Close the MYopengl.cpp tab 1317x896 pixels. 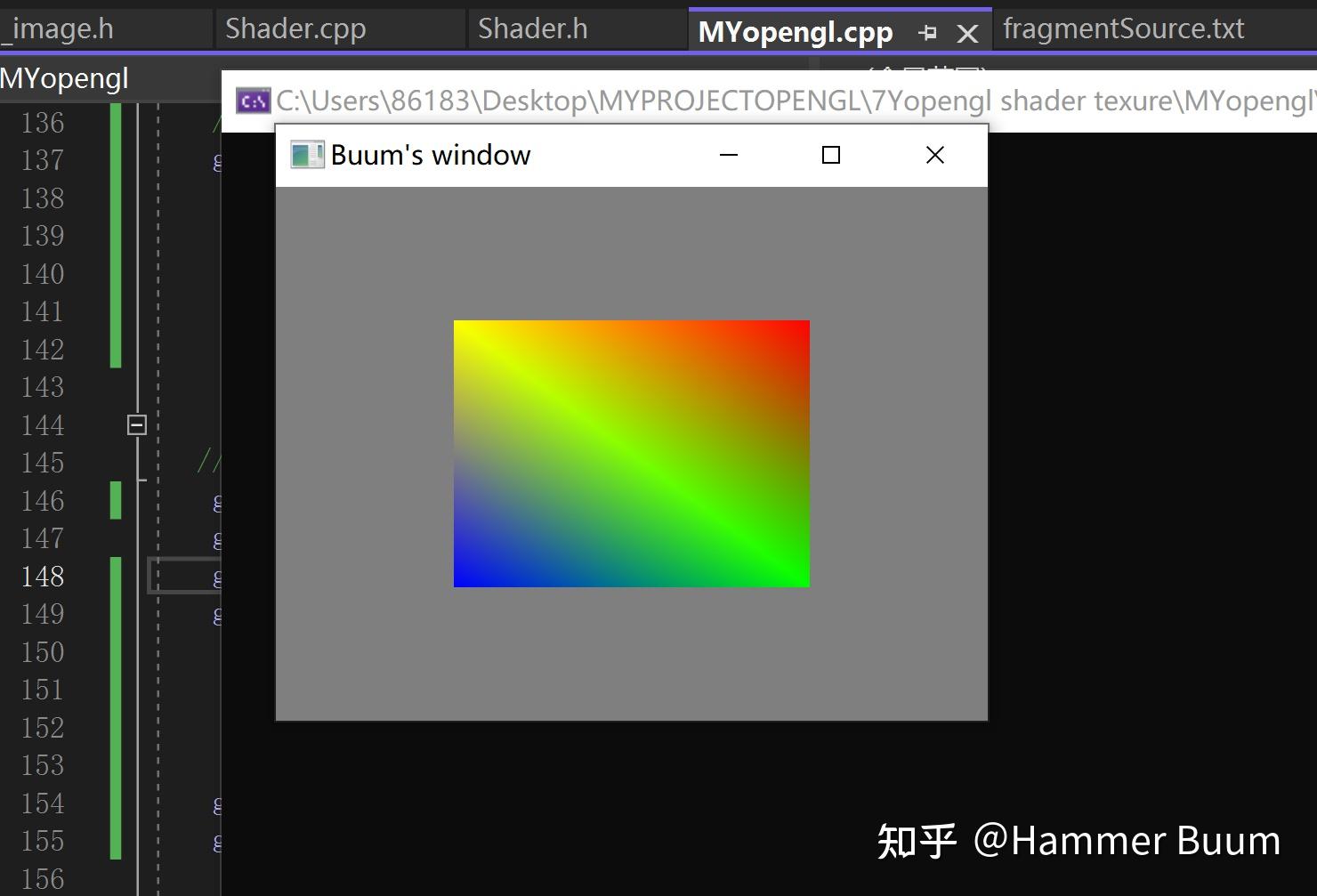click(x=966, y=30)
